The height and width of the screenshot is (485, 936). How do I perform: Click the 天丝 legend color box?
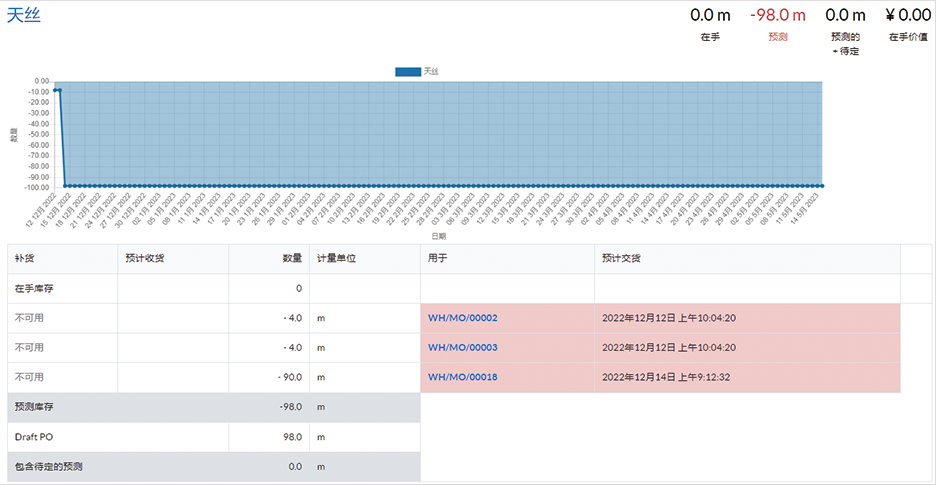408,71
